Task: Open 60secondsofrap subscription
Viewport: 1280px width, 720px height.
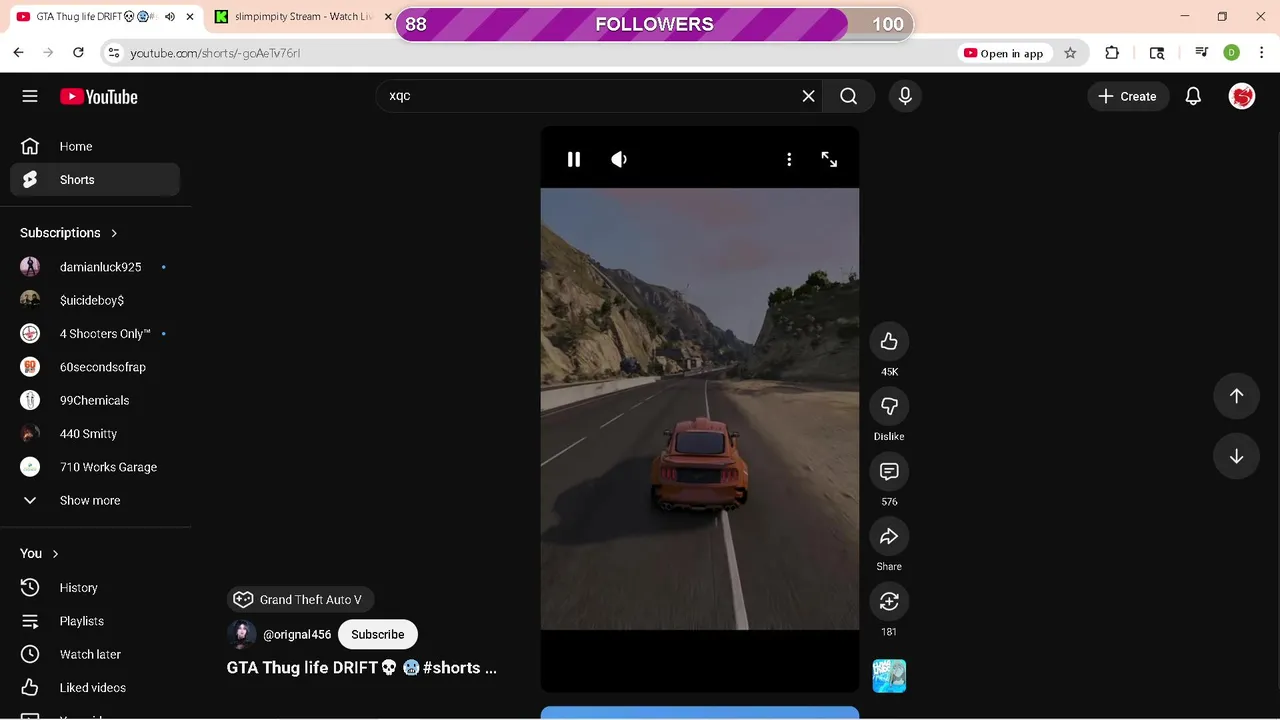Action: (95, 367)
